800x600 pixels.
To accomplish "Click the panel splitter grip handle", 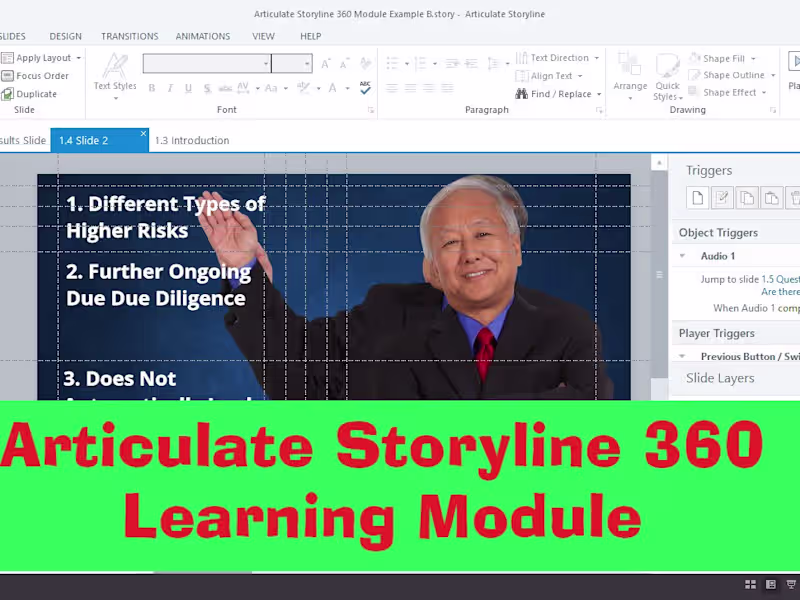I will [x=659, y=275].
